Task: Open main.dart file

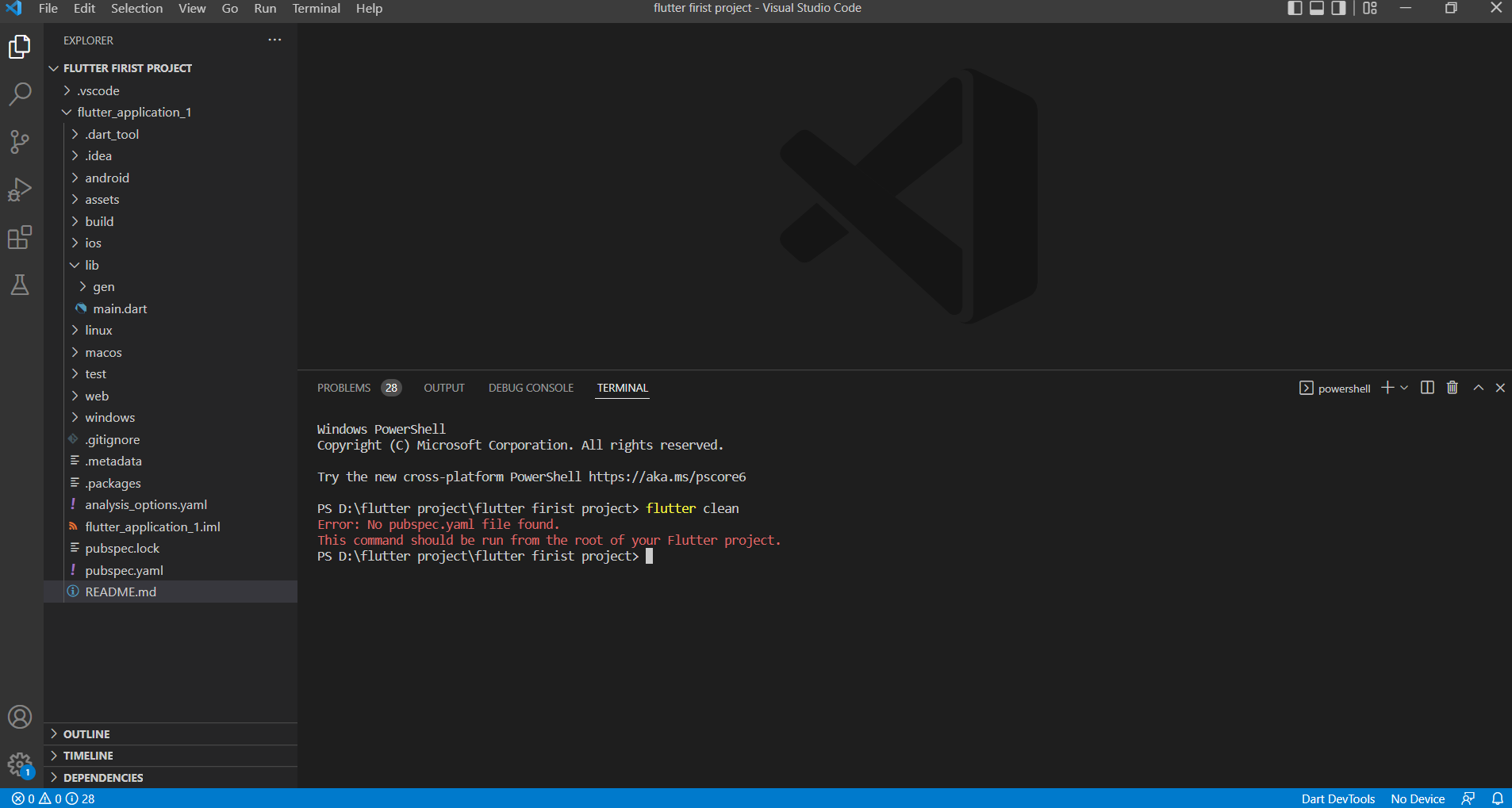Action: (x=171, y=308)
